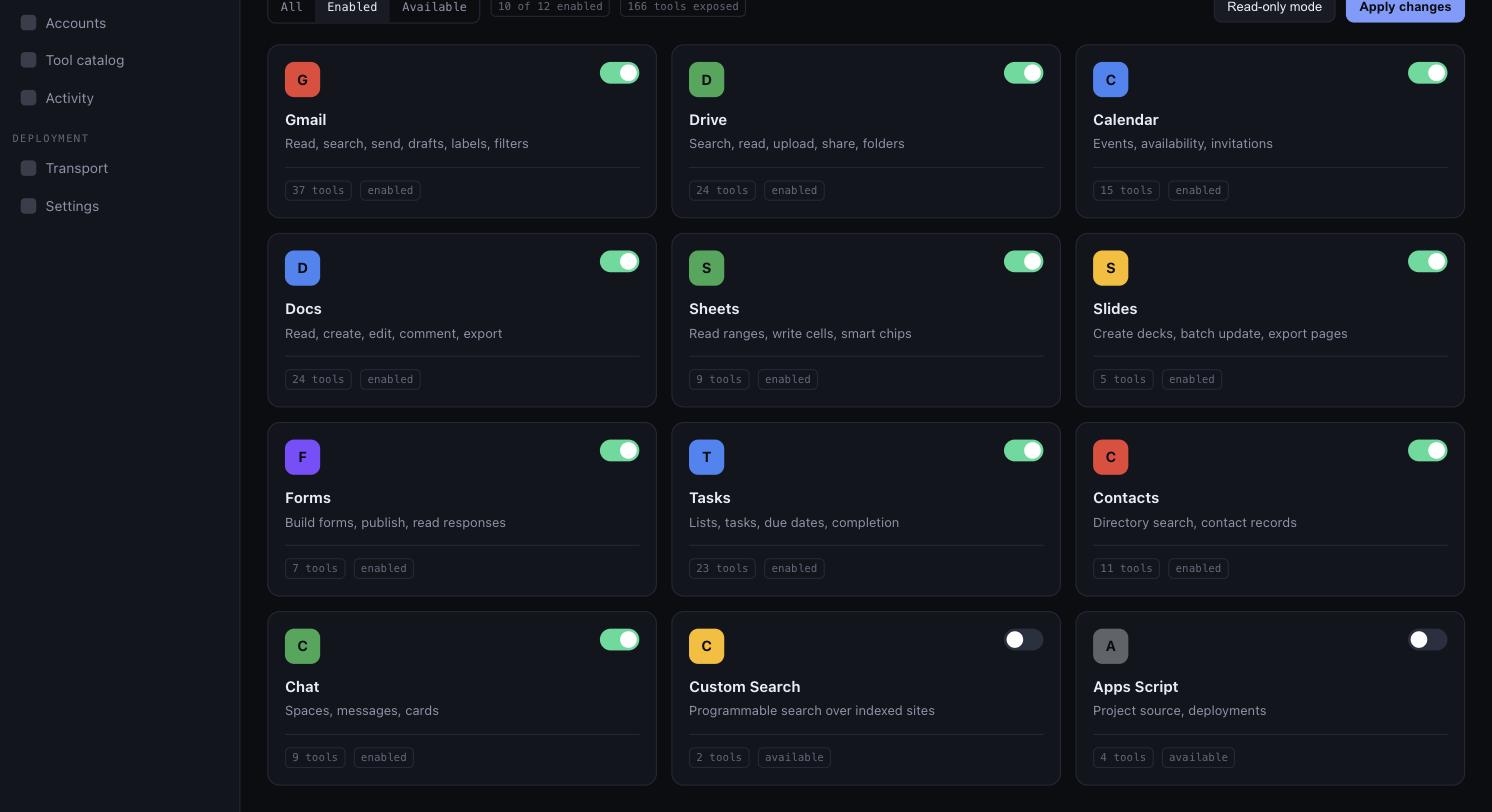1492x812 pixels.
Task: Click the "7 tools" badge on Forms
Action: (x=315, y=568)
